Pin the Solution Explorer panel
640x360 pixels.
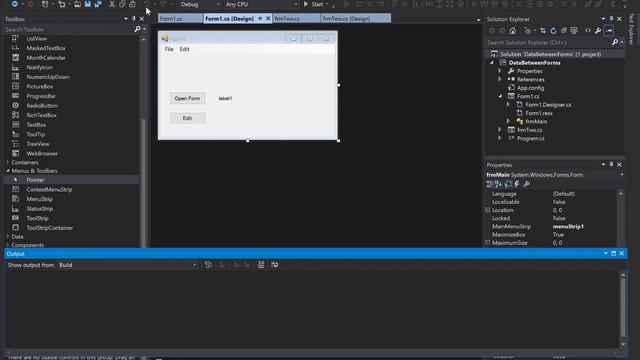click(611, 19)
